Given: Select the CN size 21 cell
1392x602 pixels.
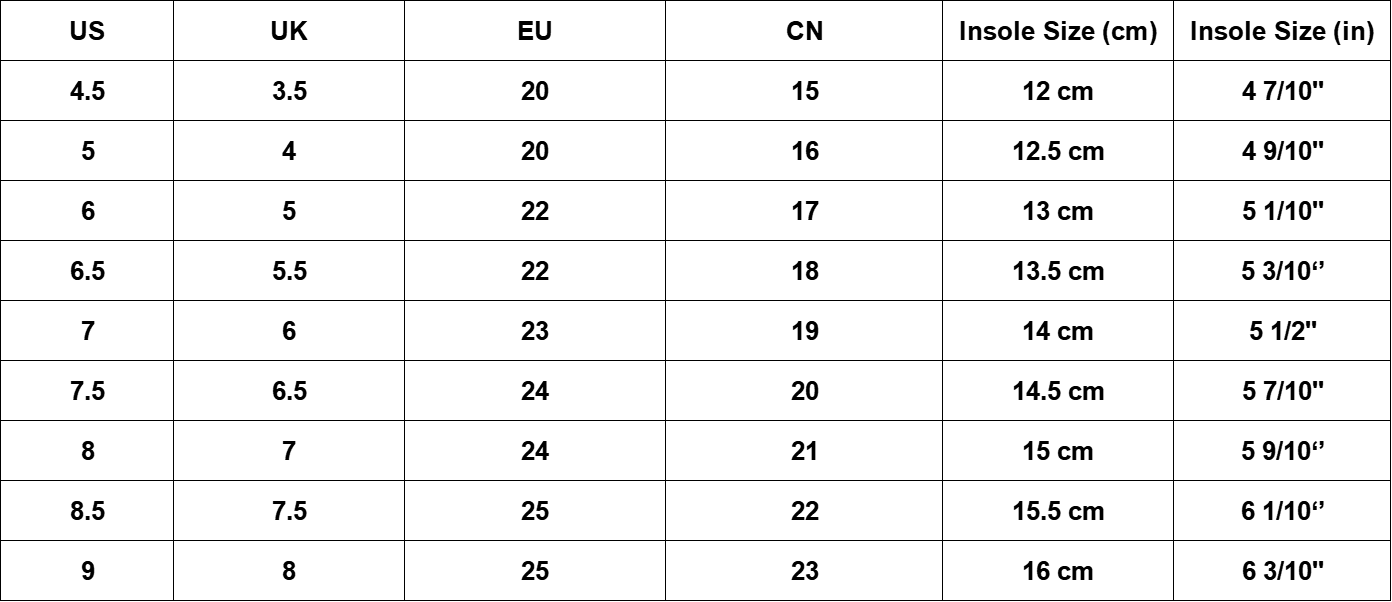Looking at the screenshot, I should [x=805, y=451].
